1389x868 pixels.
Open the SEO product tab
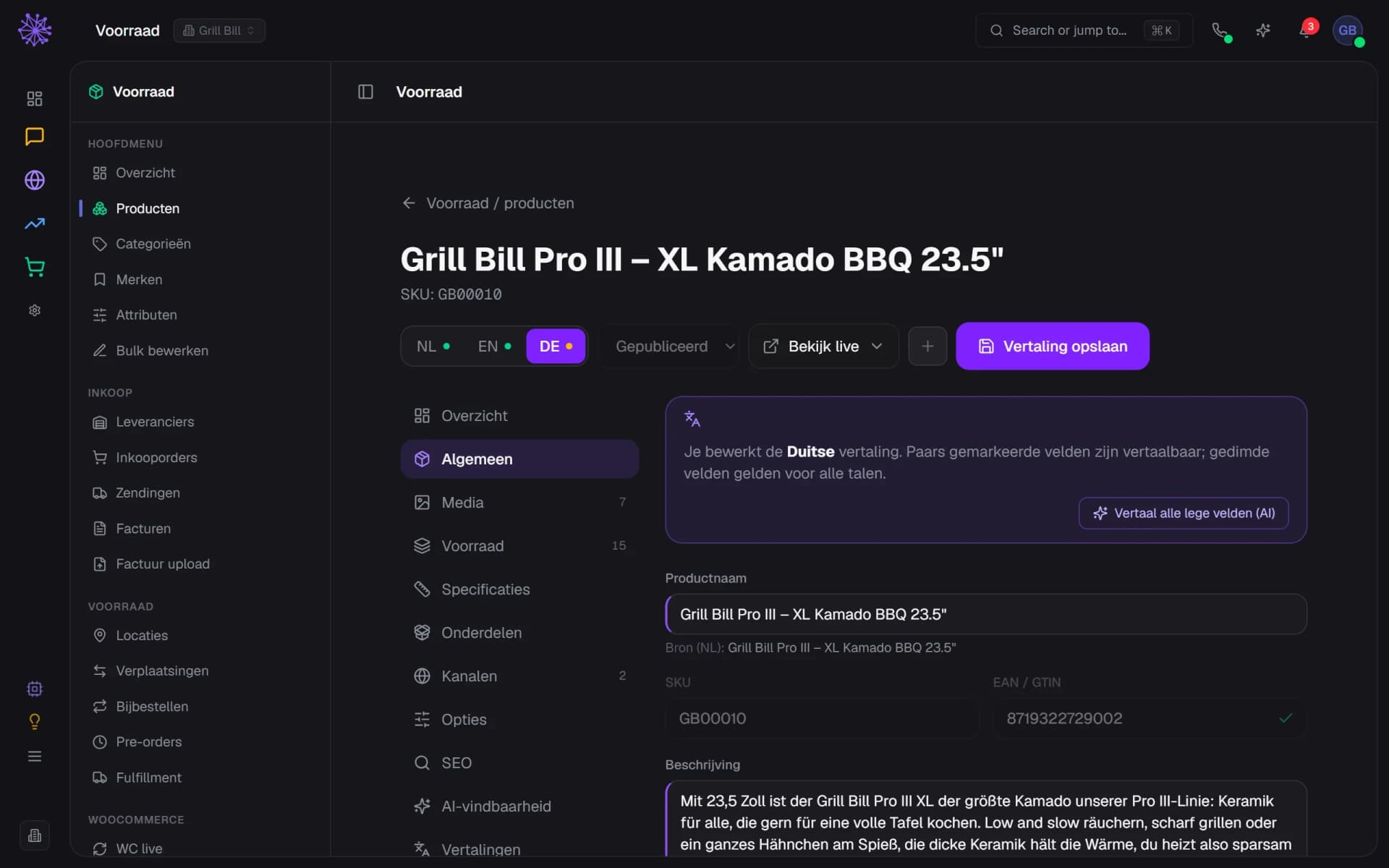tap(519, 763)
